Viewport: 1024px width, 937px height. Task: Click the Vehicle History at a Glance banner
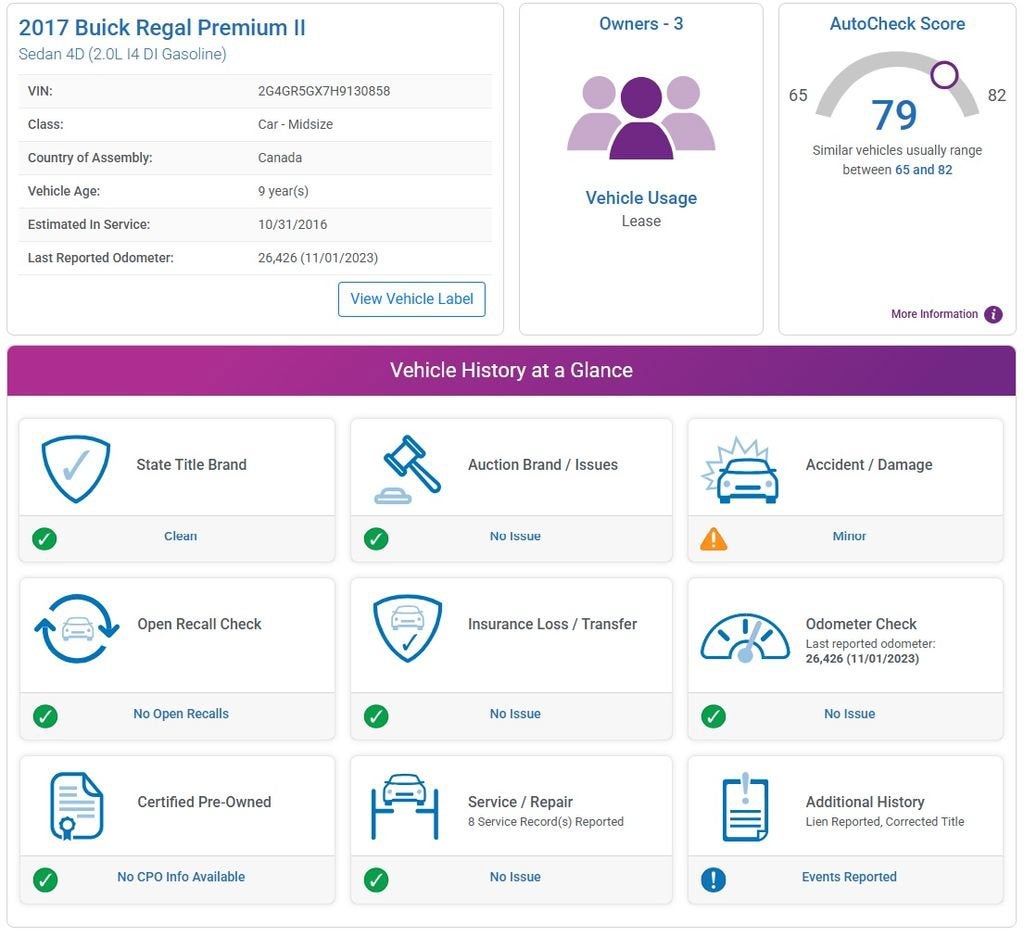click(511, 370)
